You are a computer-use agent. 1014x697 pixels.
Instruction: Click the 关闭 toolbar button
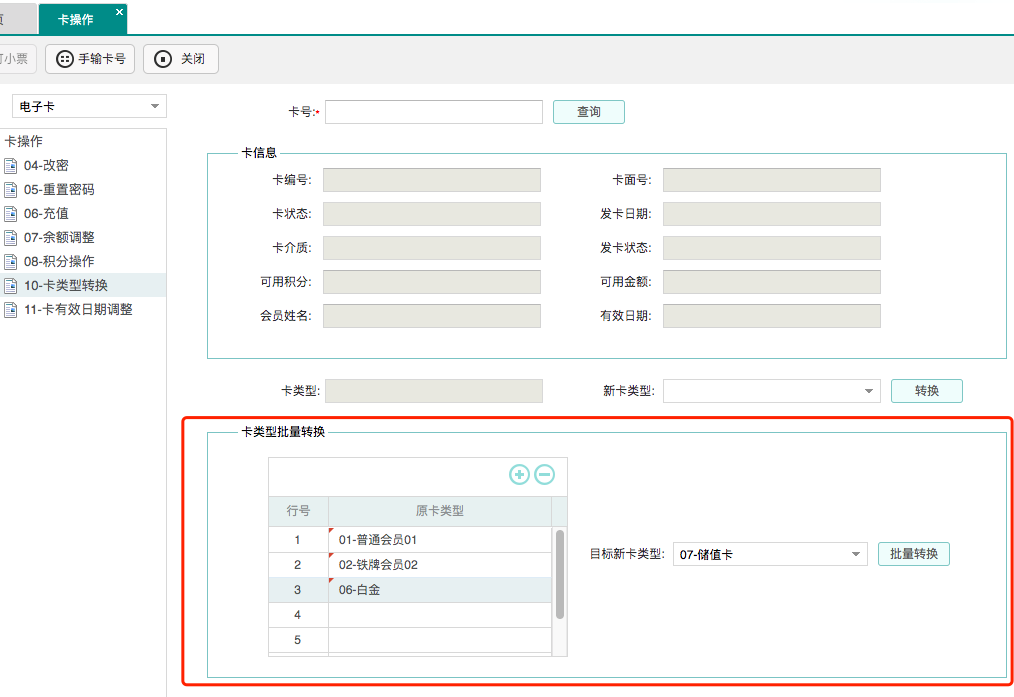pos(181,59)
